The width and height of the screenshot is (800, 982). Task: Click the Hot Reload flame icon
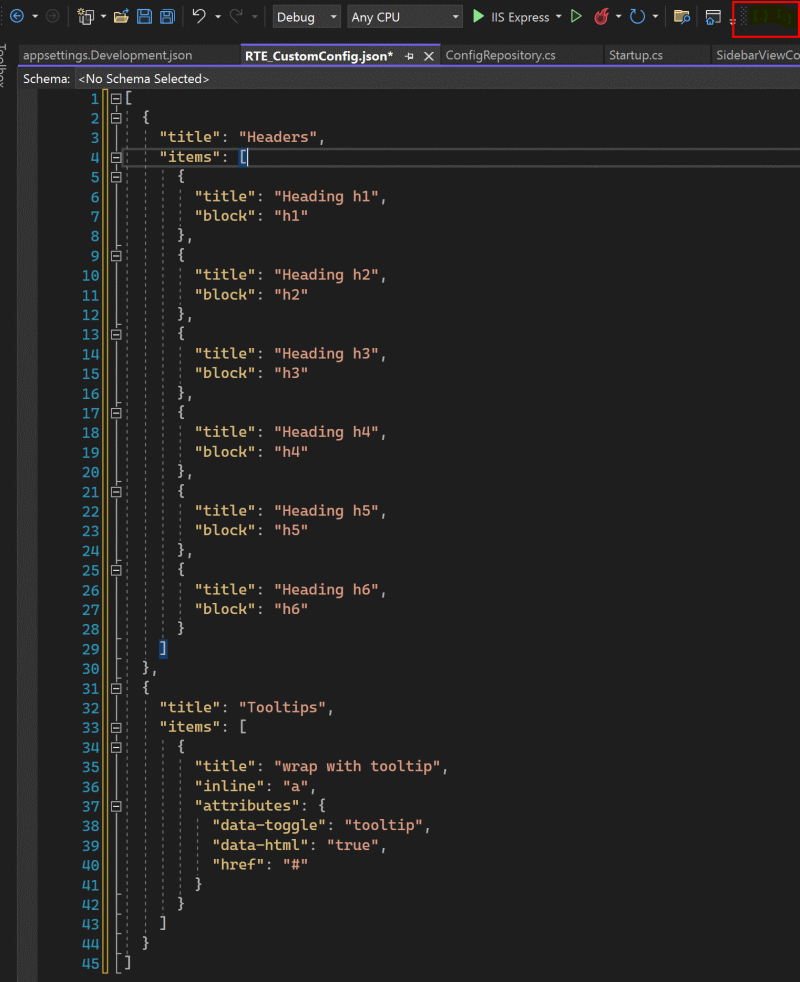[x=602, y=16]
